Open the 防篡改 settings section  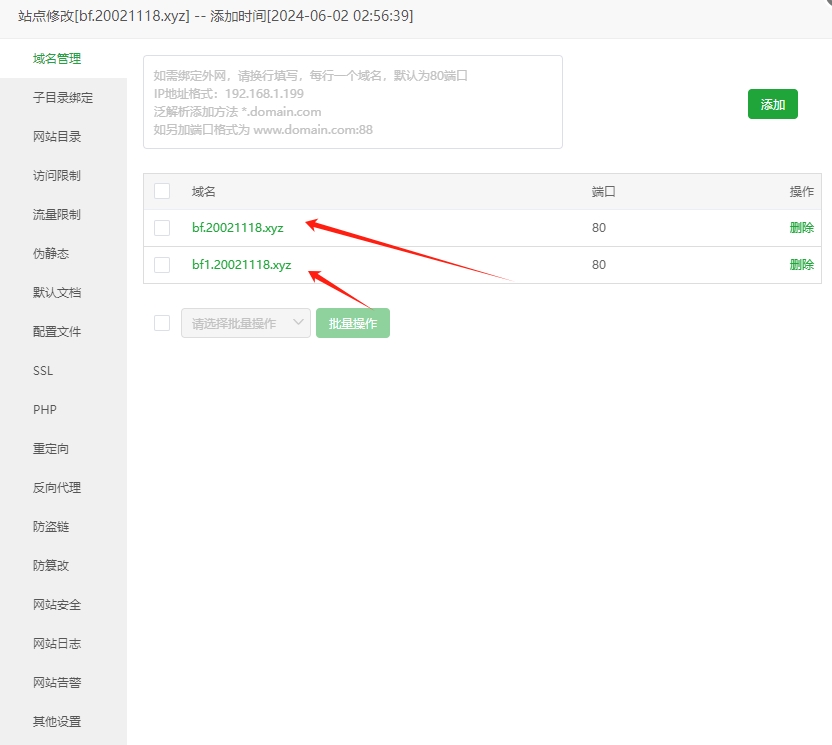tap(52, 565)
